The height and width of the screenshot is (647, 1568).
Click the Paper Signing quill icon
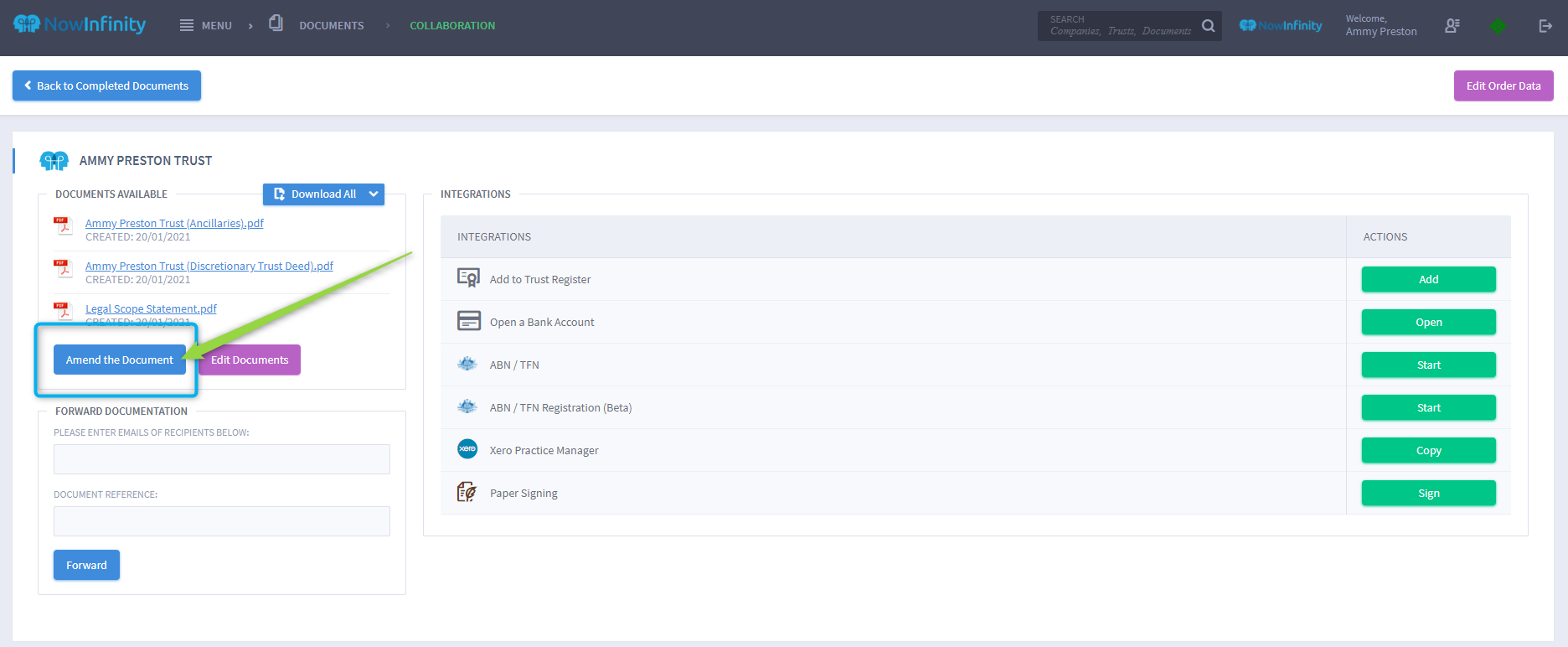pyautogui.click(x=467, y=492)
